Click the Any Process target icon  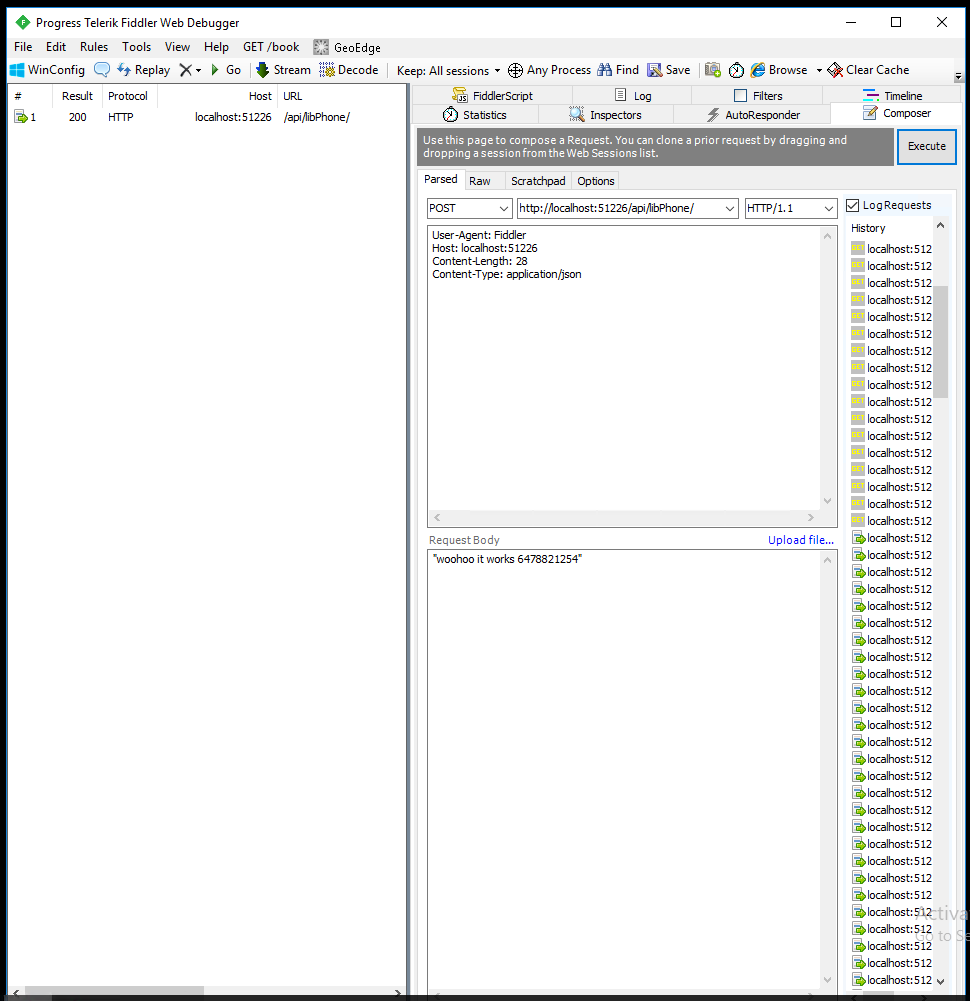tap(515, 70)
